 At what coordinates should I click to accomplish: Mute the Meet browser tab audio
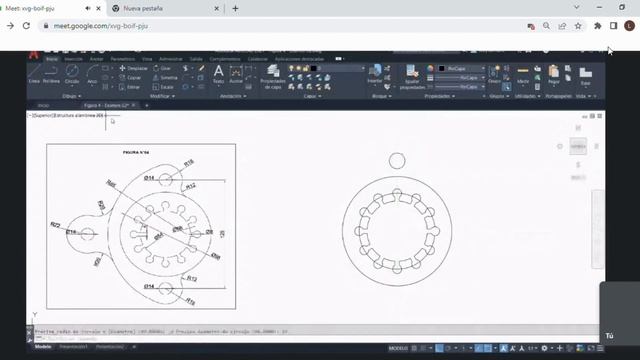tap(88, 8)
